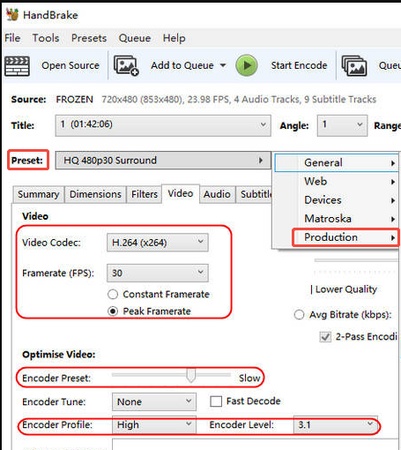Click the green Start Encode play icon

coord(246,65)
